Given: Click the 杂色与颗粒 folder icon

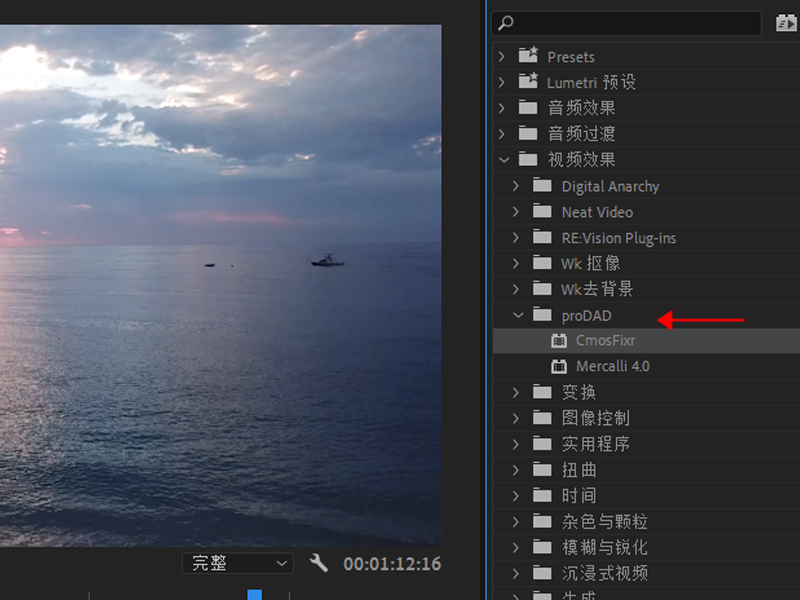Looking at the screenshot, I should 542,521.
